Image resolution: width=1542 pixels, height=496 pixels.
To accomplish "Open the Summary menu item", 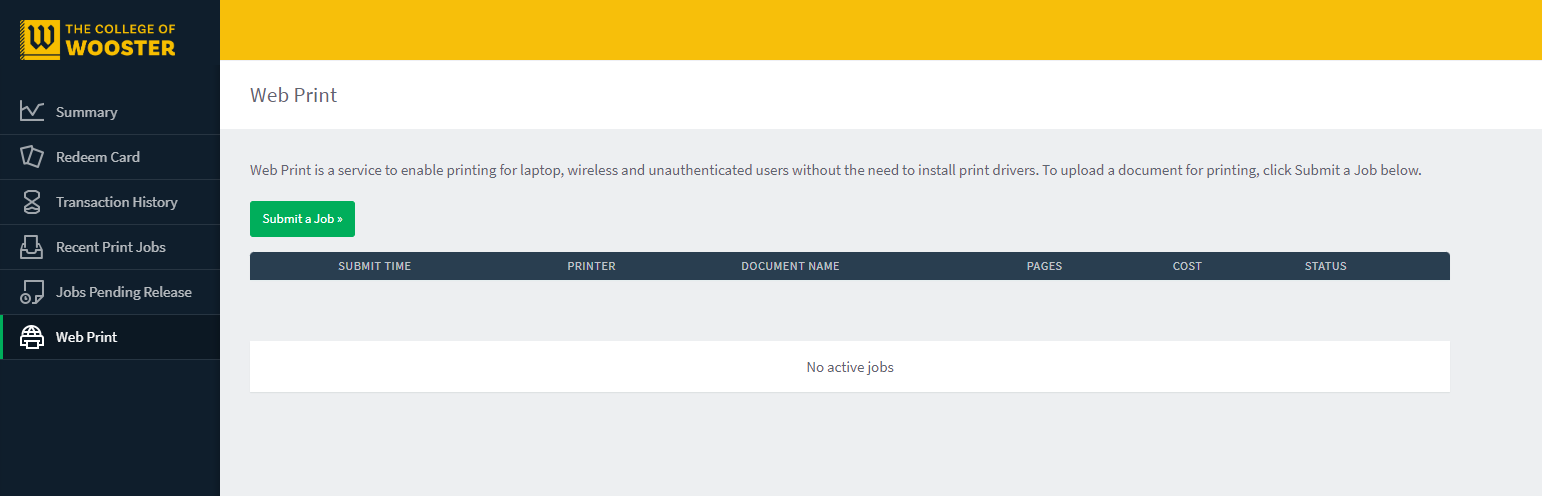I will tap(110, 112).
